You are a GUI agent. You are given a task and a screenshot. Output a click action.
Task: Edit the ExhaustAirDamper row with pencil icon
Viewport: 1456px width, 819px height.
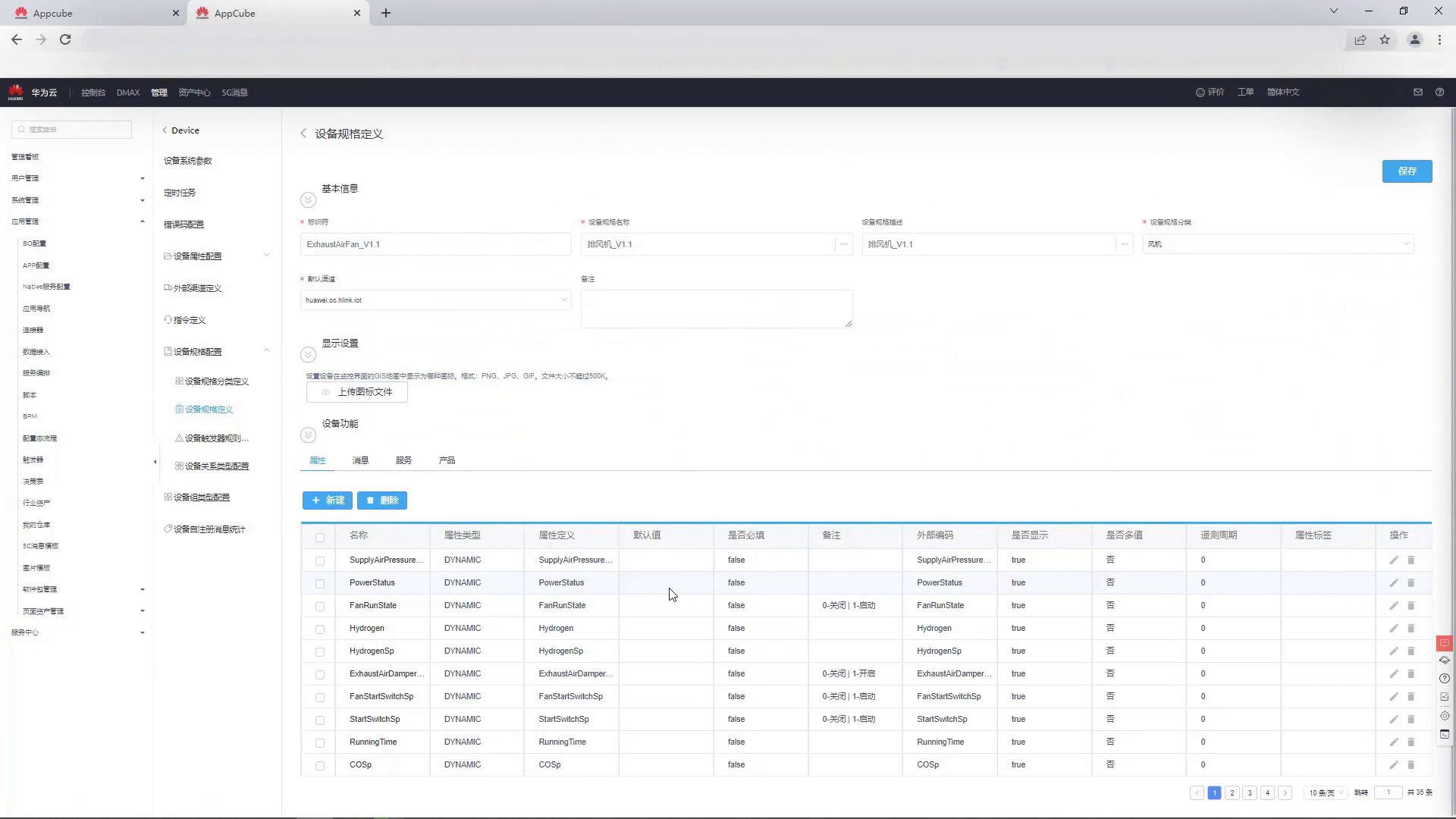coord(1394,674)
